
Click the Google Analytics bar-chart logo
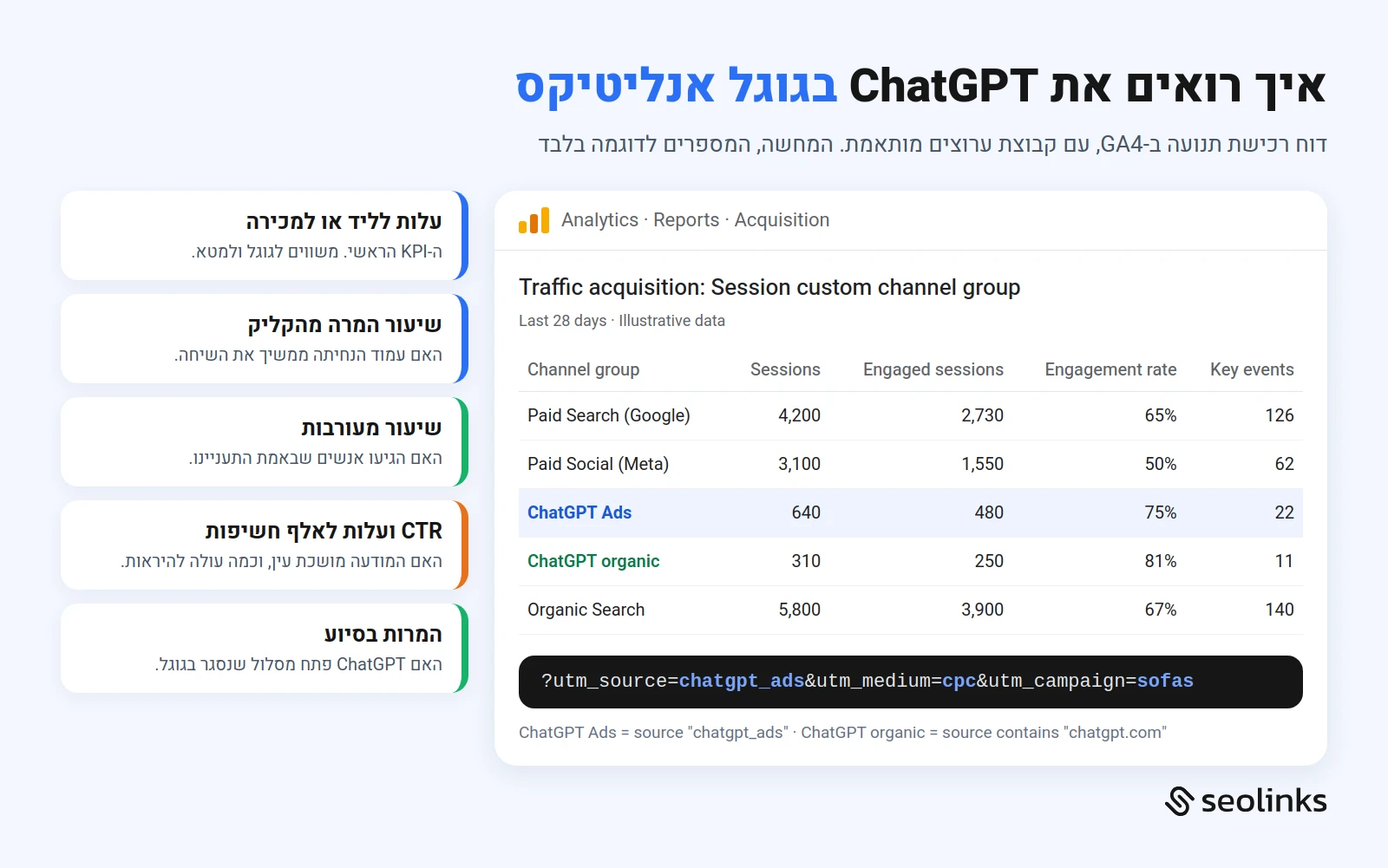click(534, 220)
